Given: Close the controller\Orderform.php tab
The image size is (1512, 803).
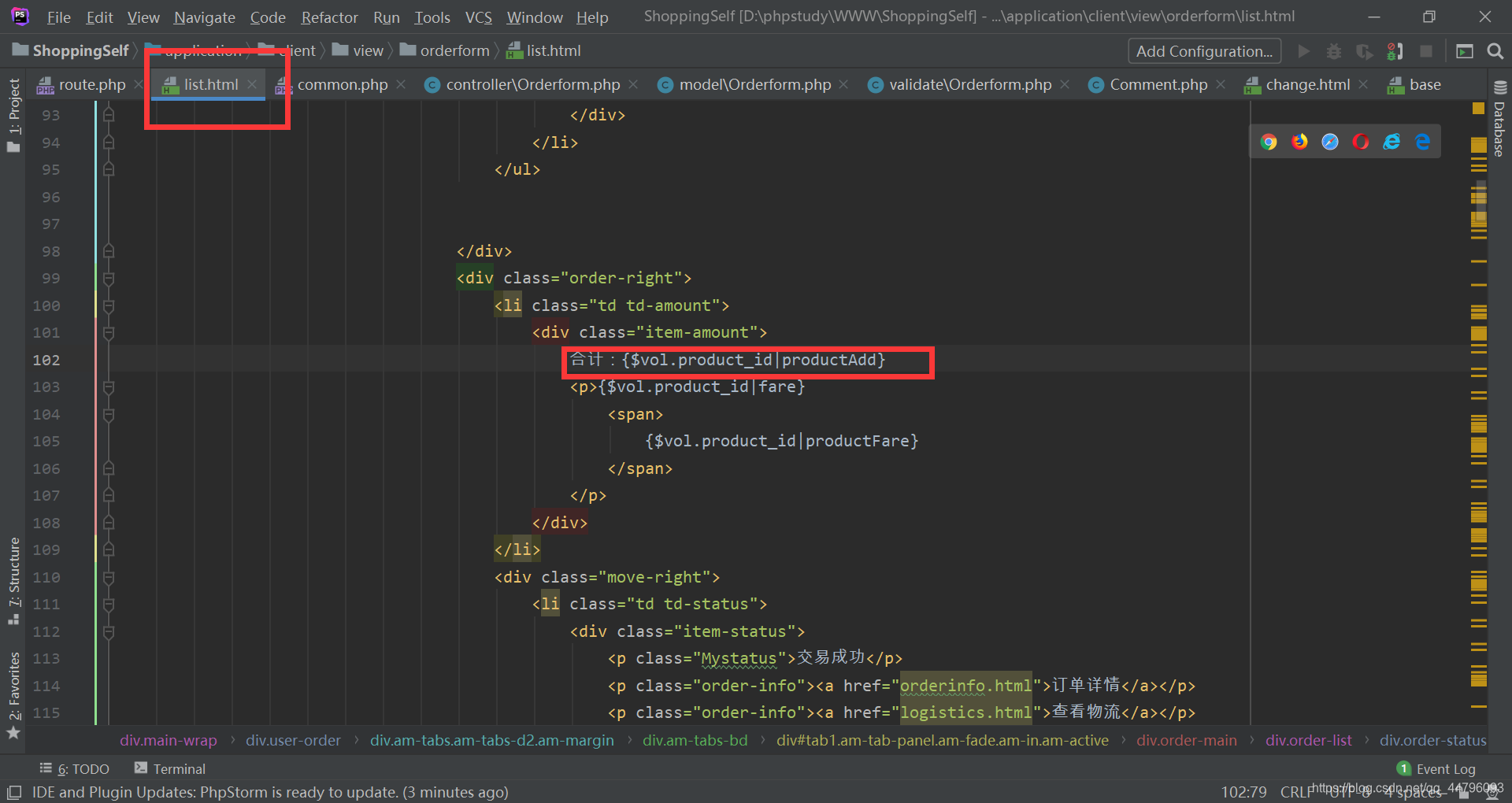Looking at the screenshot, I should (x=633, y=84).
